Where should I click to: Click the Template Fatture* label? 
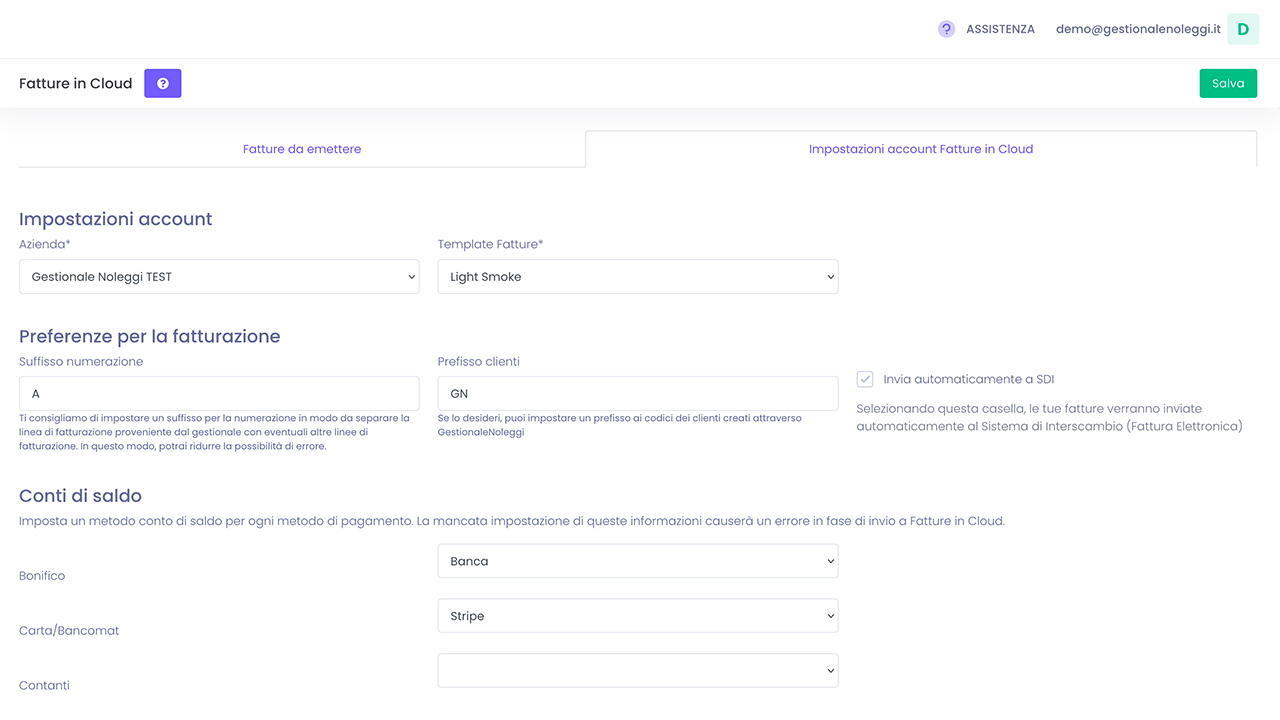491,244
